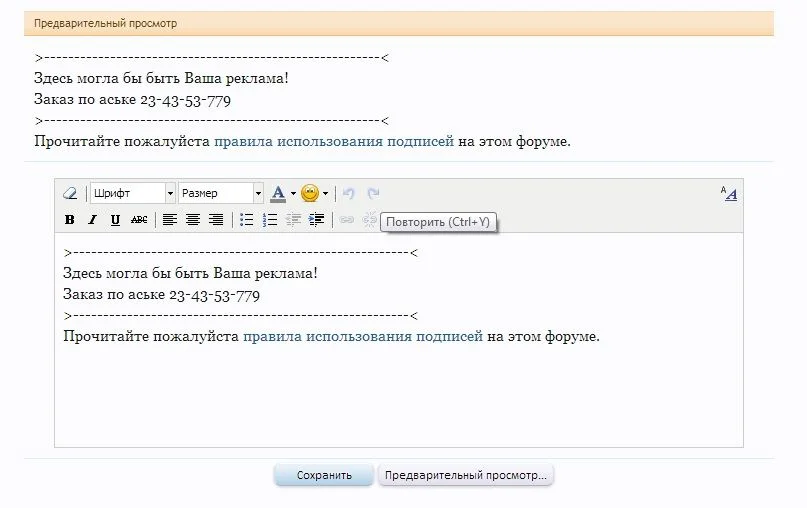
Task: Click the Предварительный просмотр... button
Action: coord(466,475)
